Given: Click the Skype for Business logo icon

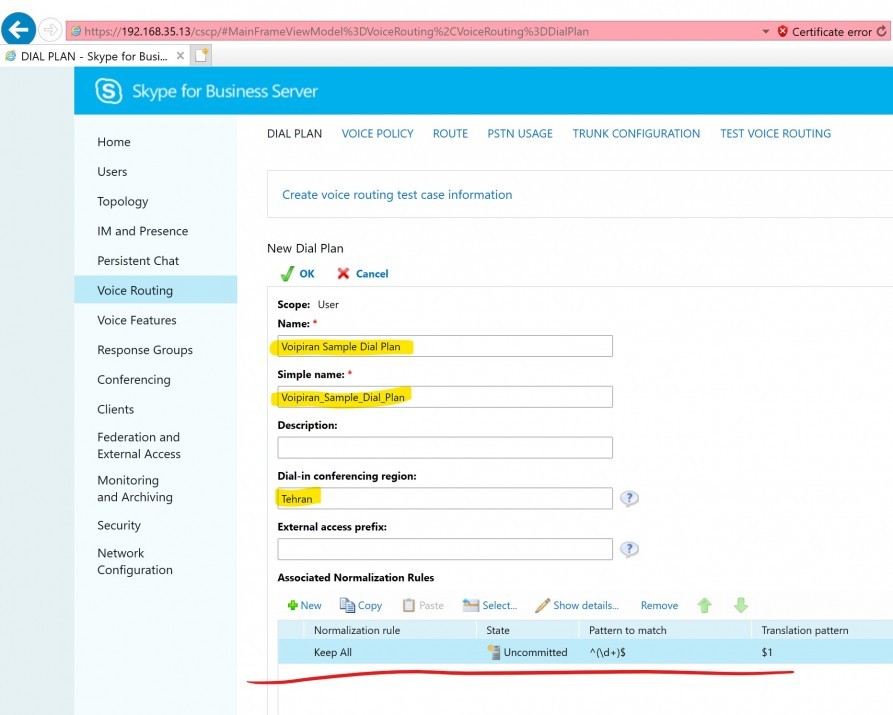Looking at the screenshot, I should pyautogui.click(x=108, y=91).
